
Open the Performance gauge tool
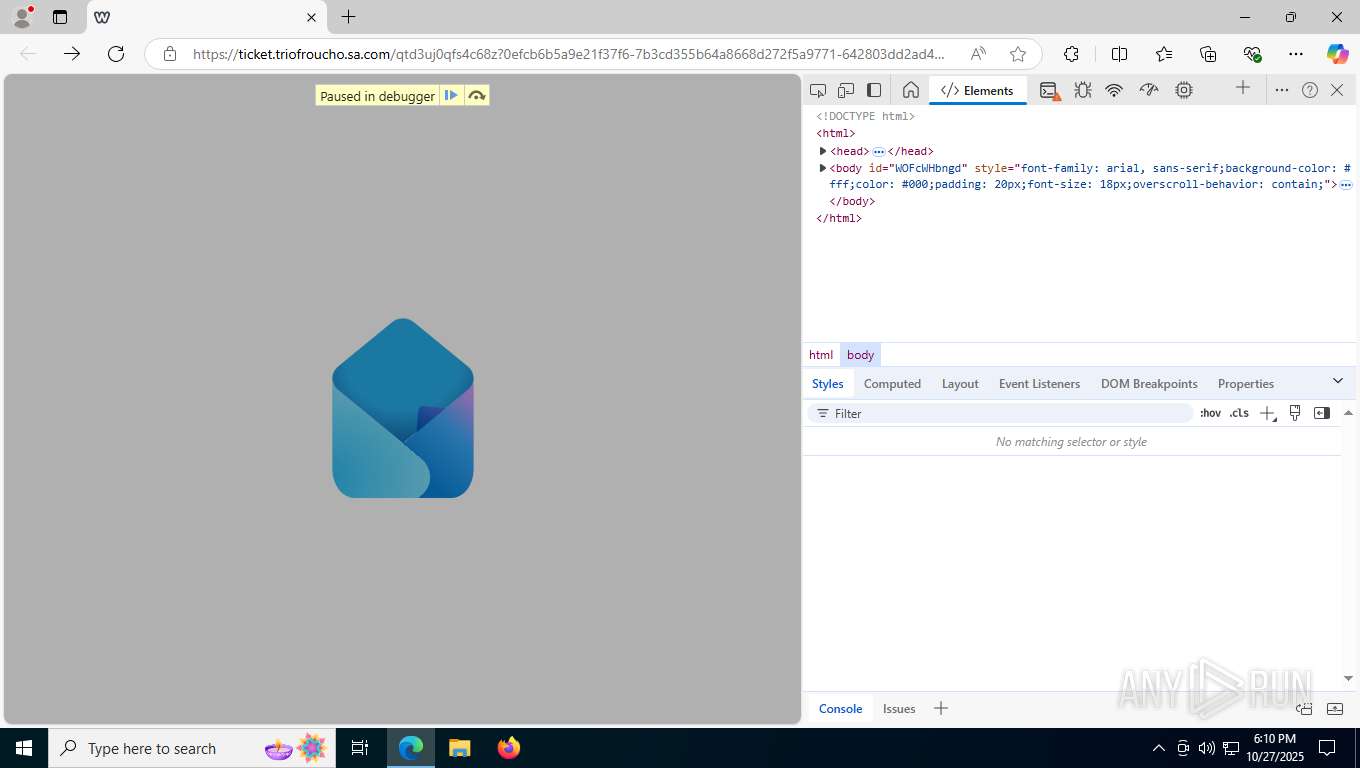1149,90
